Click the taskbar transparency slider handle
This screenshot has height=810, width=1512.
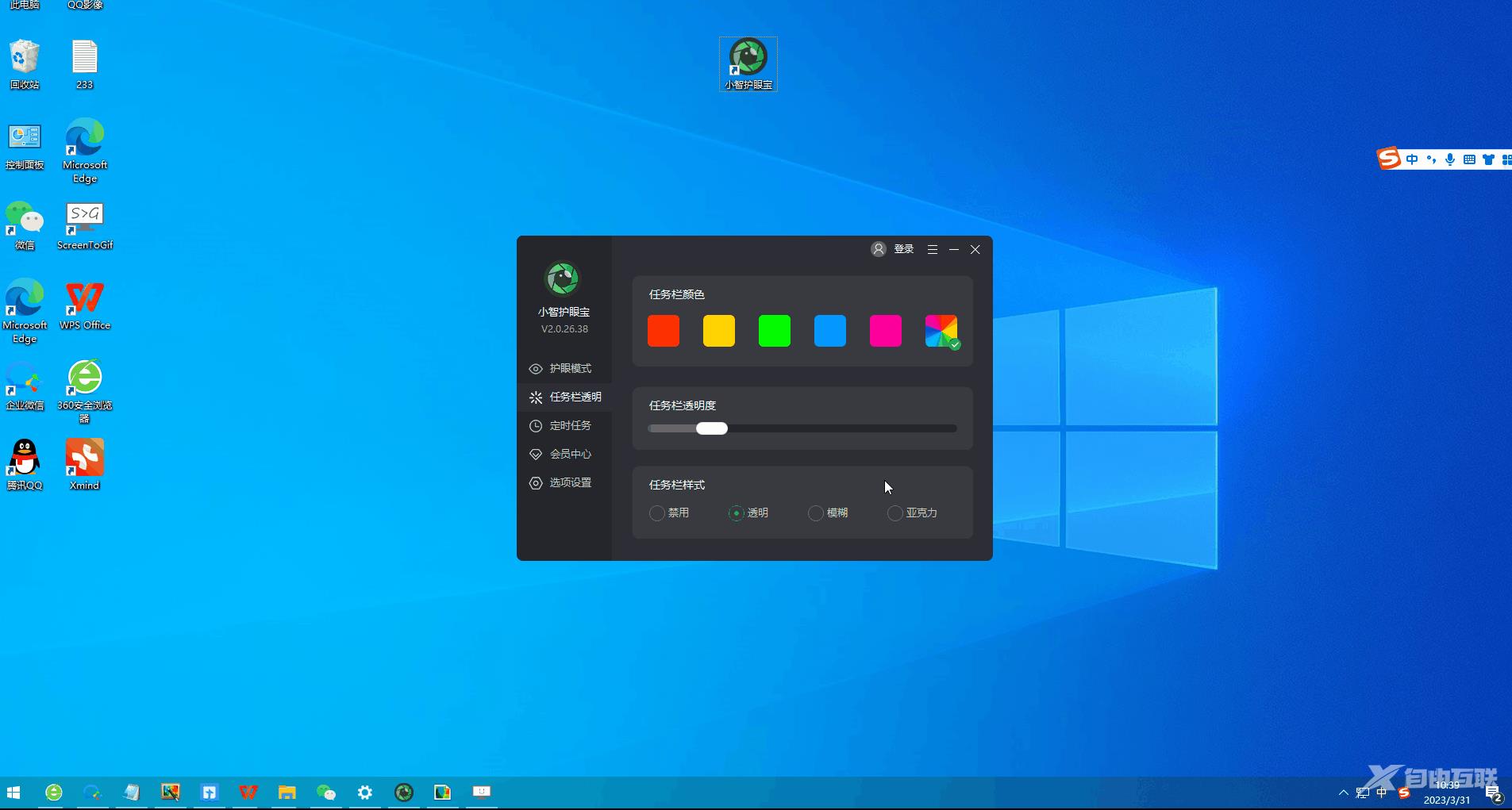[x=712, y=428]
